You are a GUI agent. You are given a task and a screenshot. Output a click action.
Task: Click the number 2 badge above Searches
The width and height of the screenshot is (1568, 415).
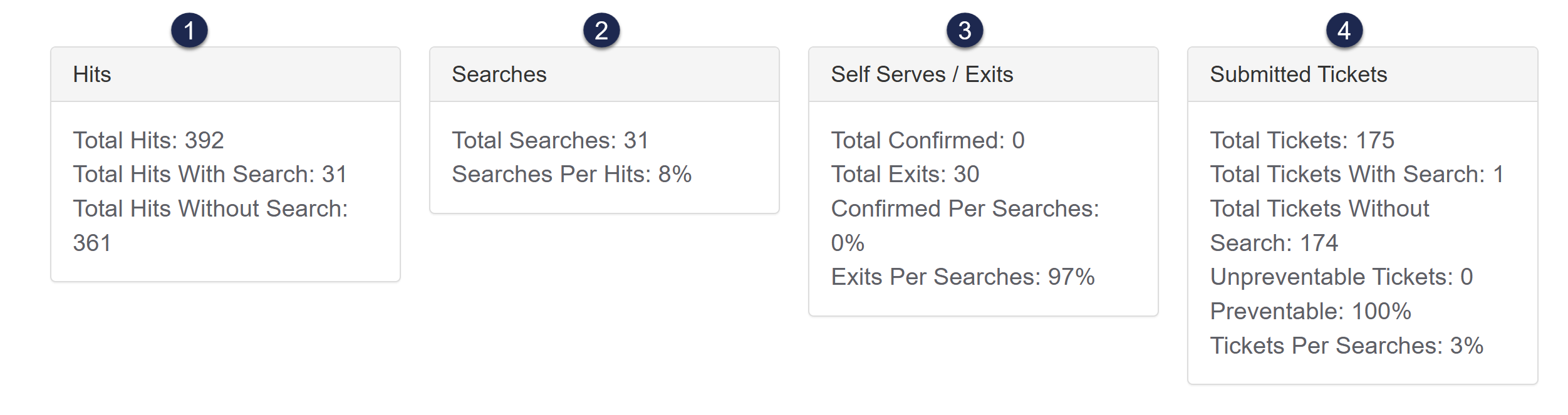point(601,31)
